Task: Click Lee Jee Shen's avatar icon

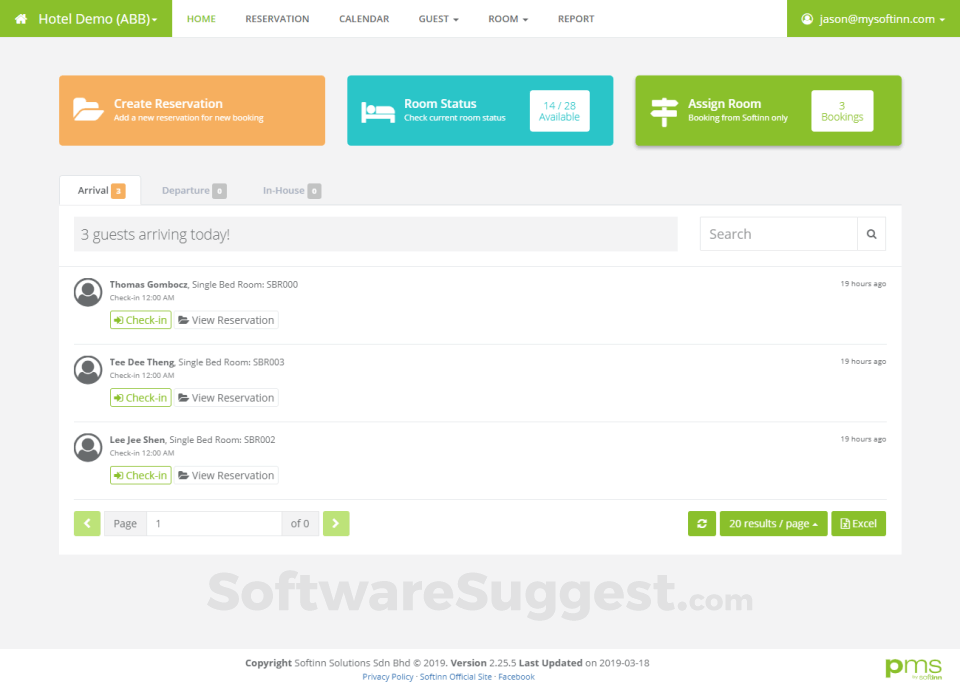Action: tap(87, 447)
